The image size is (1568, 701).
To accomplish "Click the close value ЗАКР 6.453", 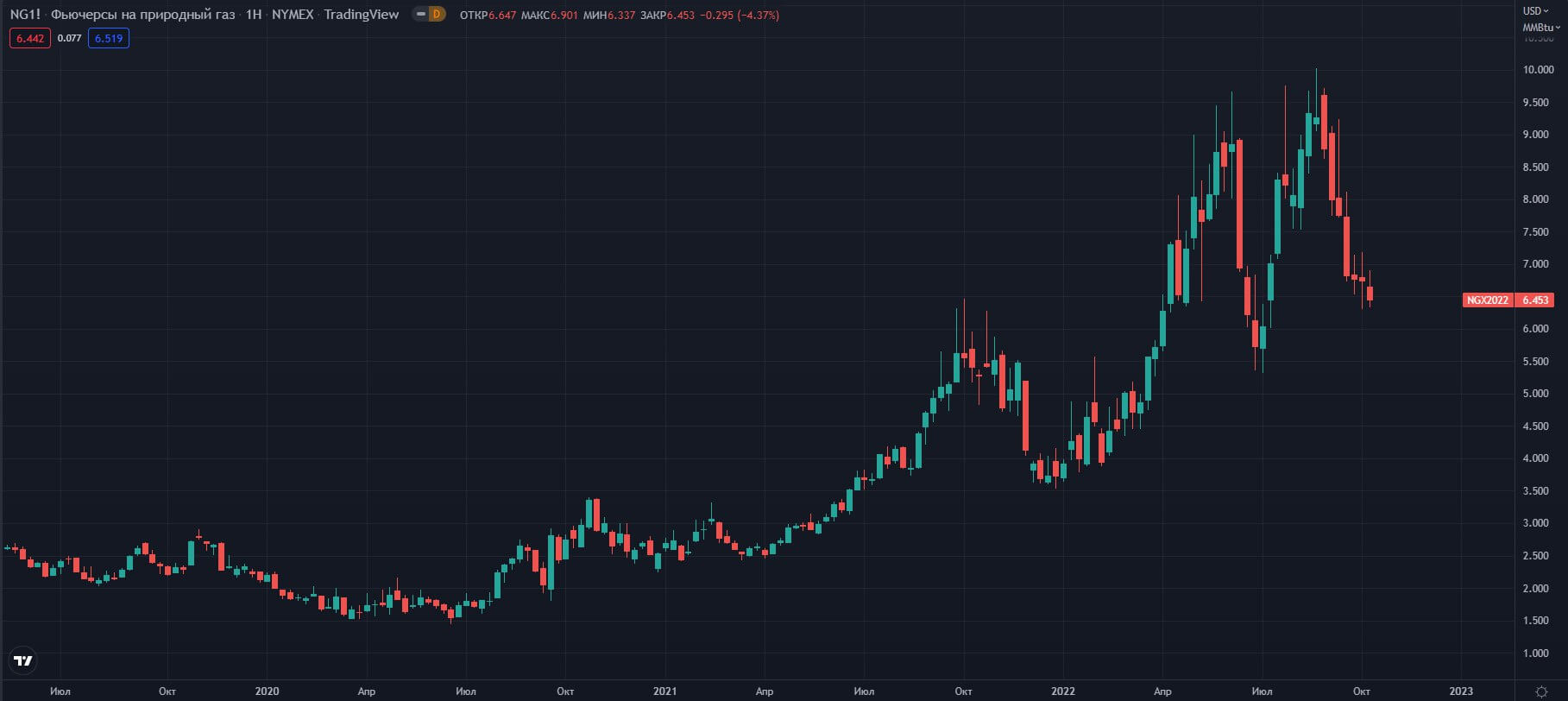I will coord(667,15).
